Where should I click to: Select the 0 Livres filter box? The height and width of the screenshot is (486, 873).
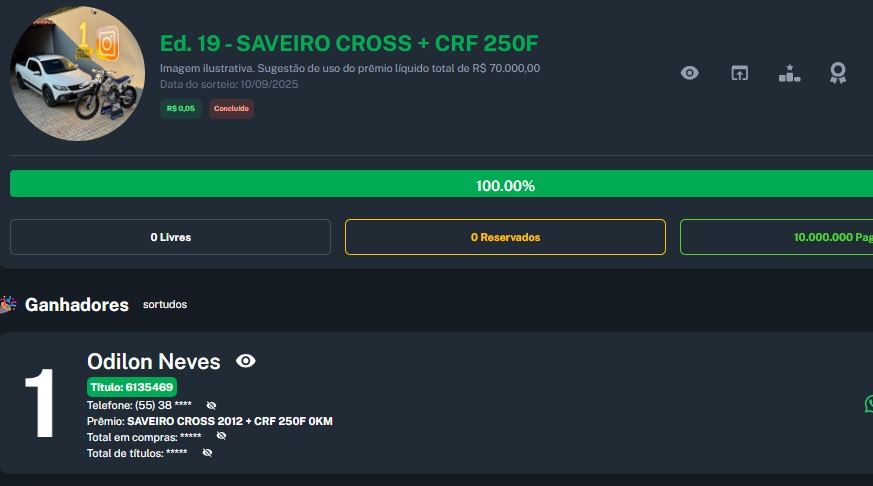[170, 237]
